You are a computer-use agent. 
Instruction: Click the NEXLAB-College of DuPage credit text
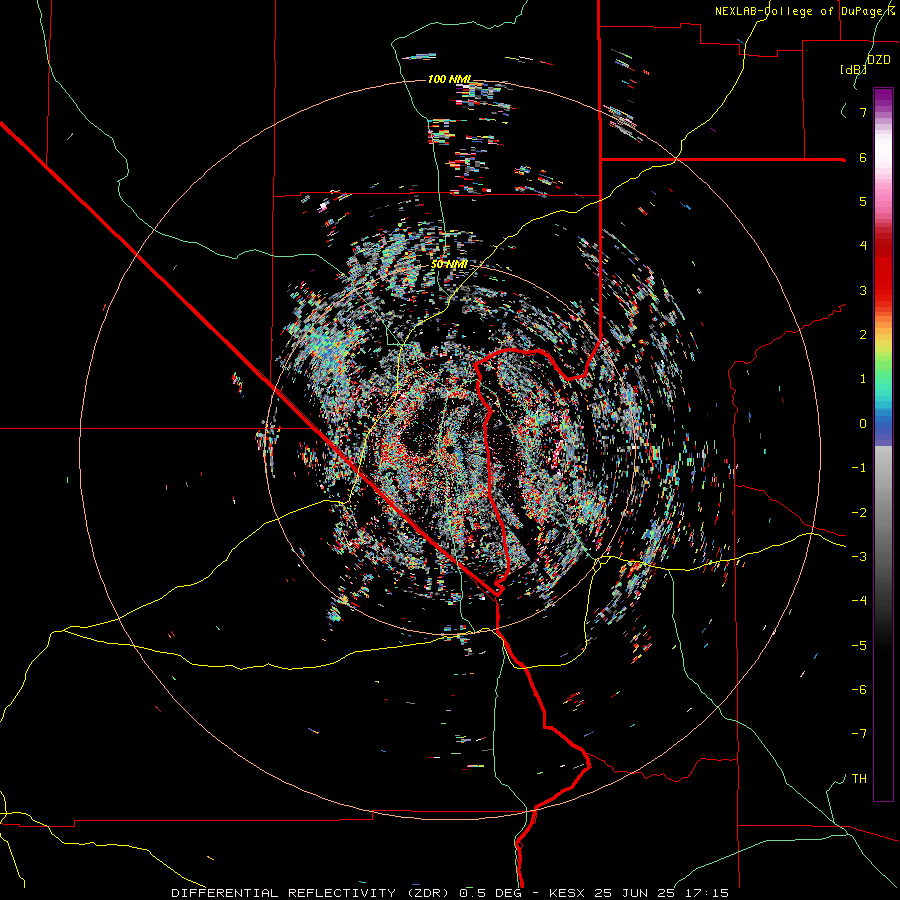tap(801, 11)
